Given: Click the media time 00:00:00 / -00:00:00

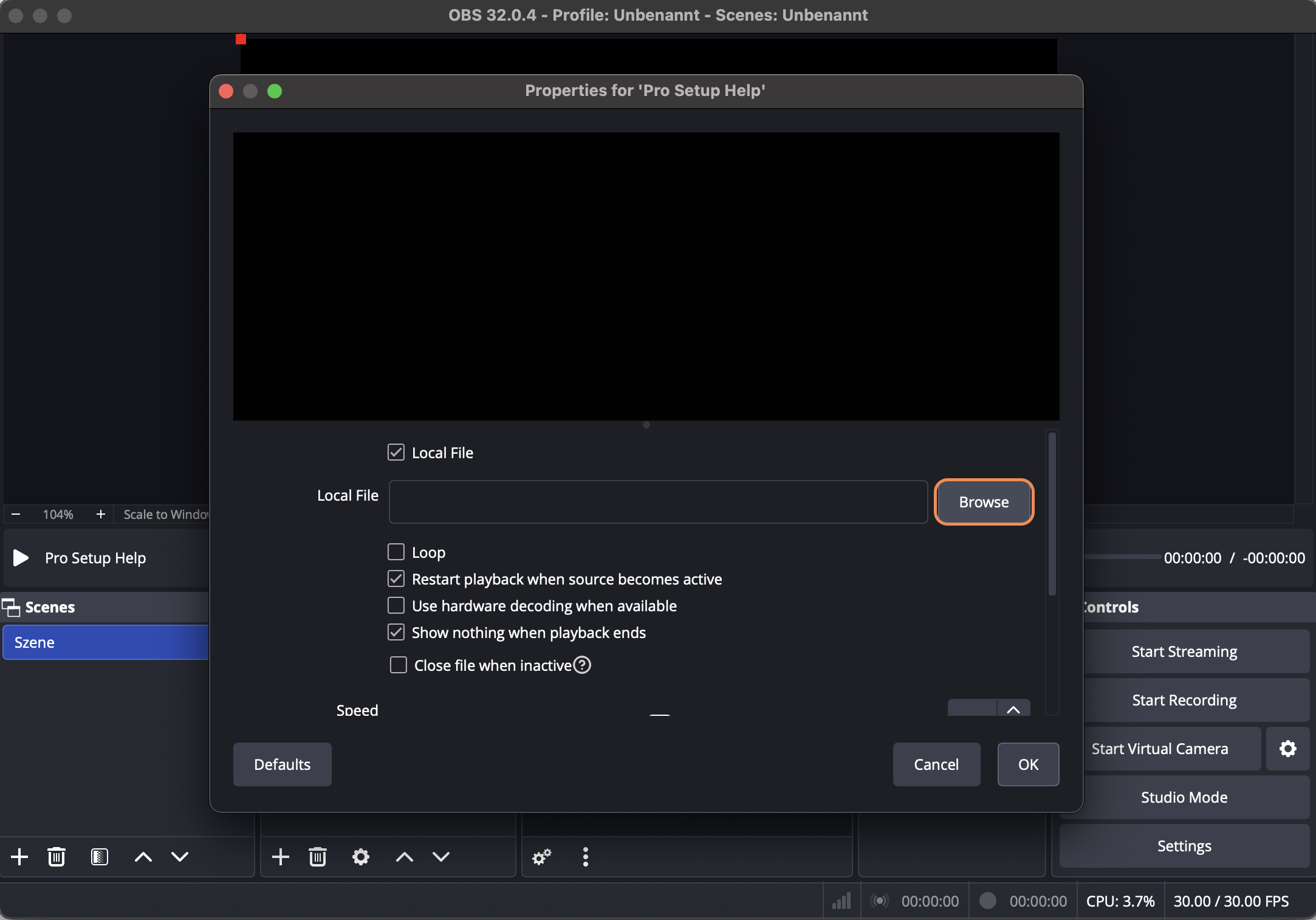Looking at the screenshot, I should click(1234, 558).
